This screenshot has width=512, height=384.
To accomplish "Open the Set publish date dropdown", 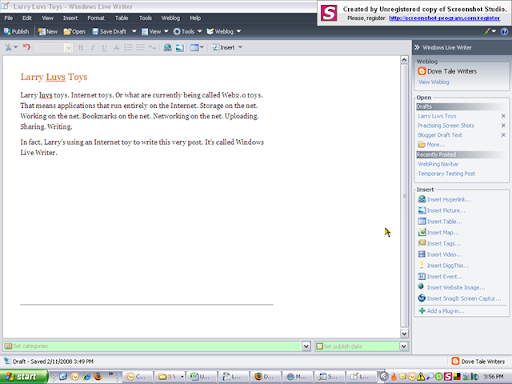I will click(404, 346).
